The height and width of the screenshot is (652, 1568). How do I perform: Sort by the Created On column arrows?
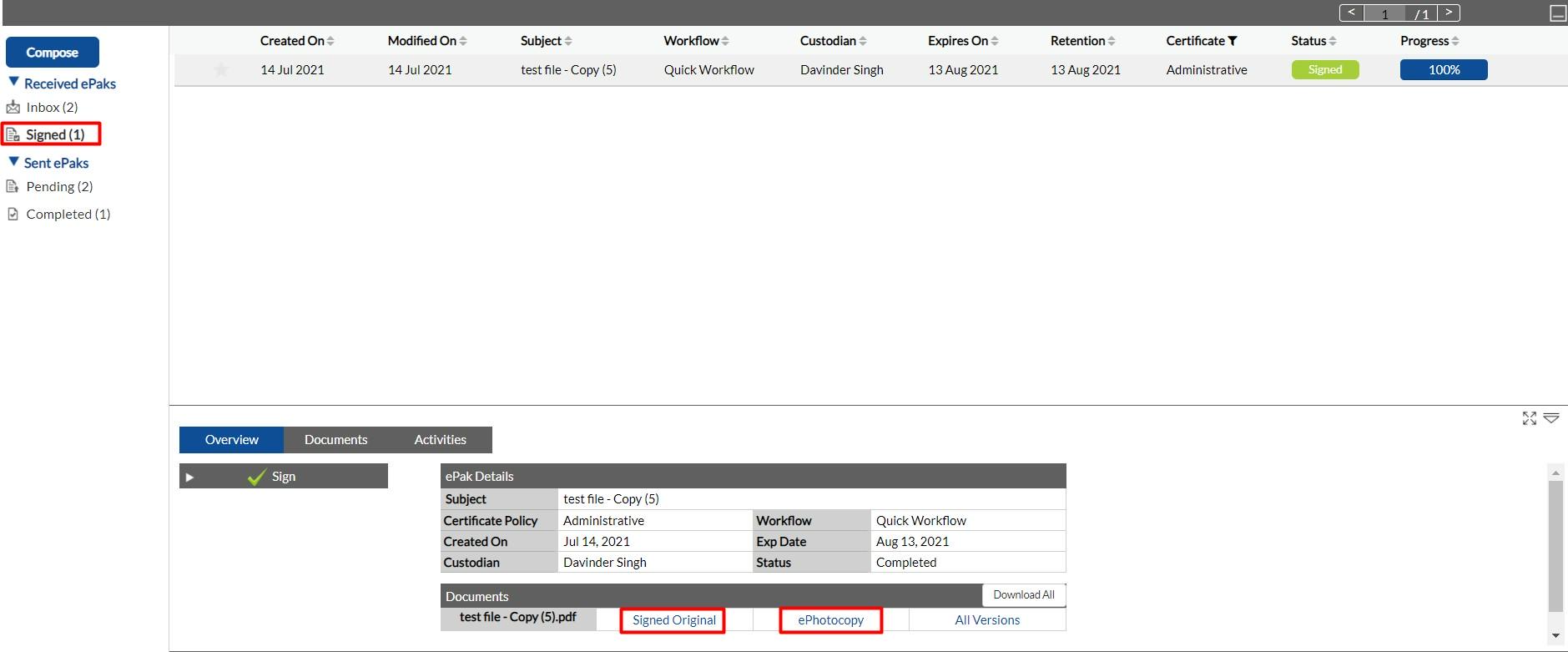coord(330,41)
